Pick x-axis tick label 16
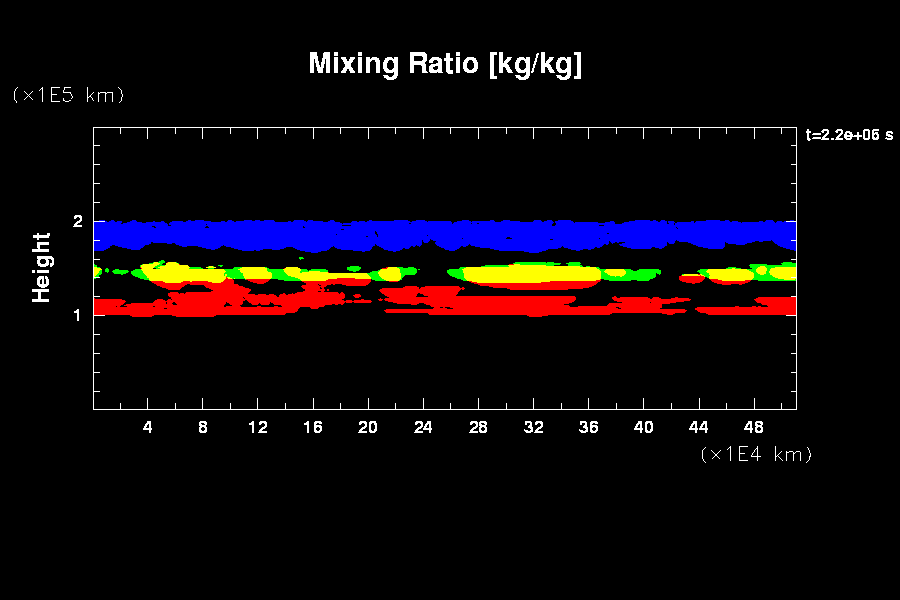The image size is (900, 600). click(x=313, y=427)
